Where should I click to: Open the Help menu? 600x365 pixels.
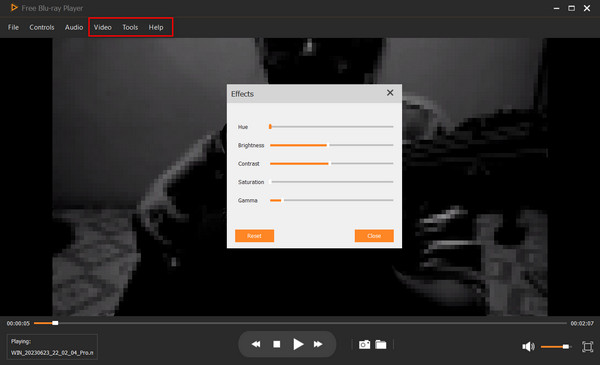pyautogui.click(x=156, y=28)
